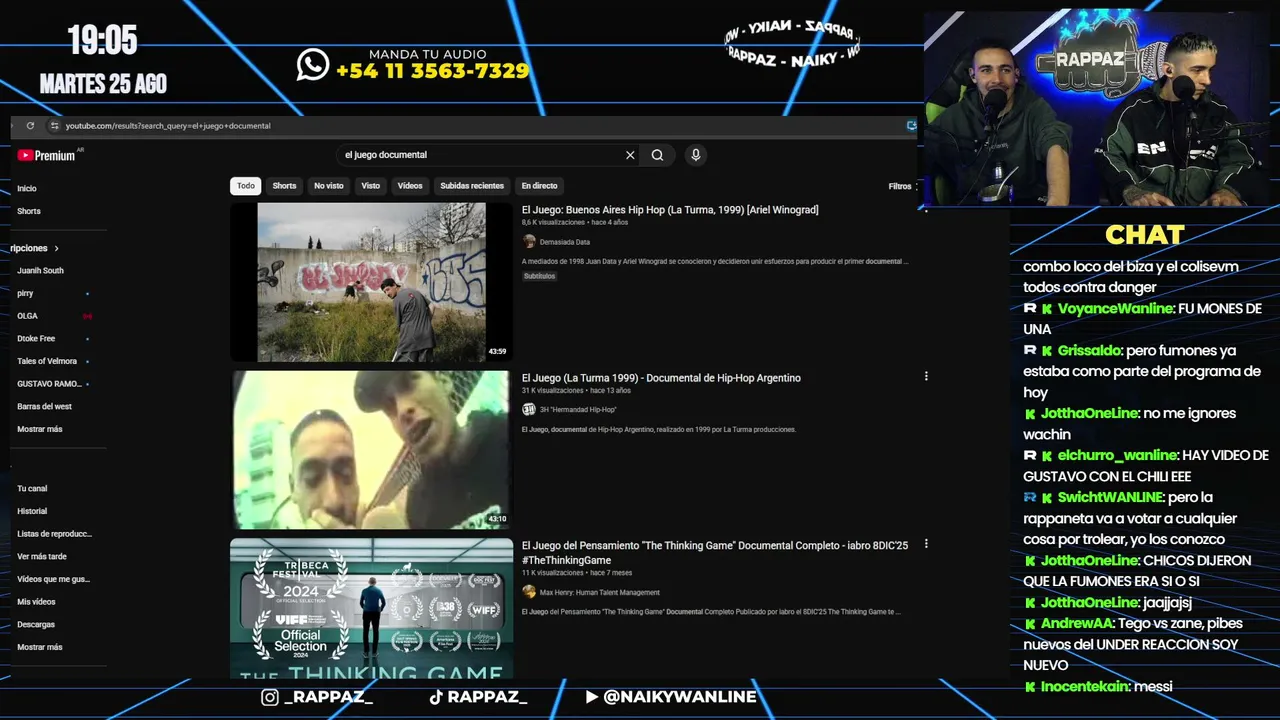Viewport: 1280px width, 720px height.
Task: Open pirry subscription
Action: [x=25, y=293]
